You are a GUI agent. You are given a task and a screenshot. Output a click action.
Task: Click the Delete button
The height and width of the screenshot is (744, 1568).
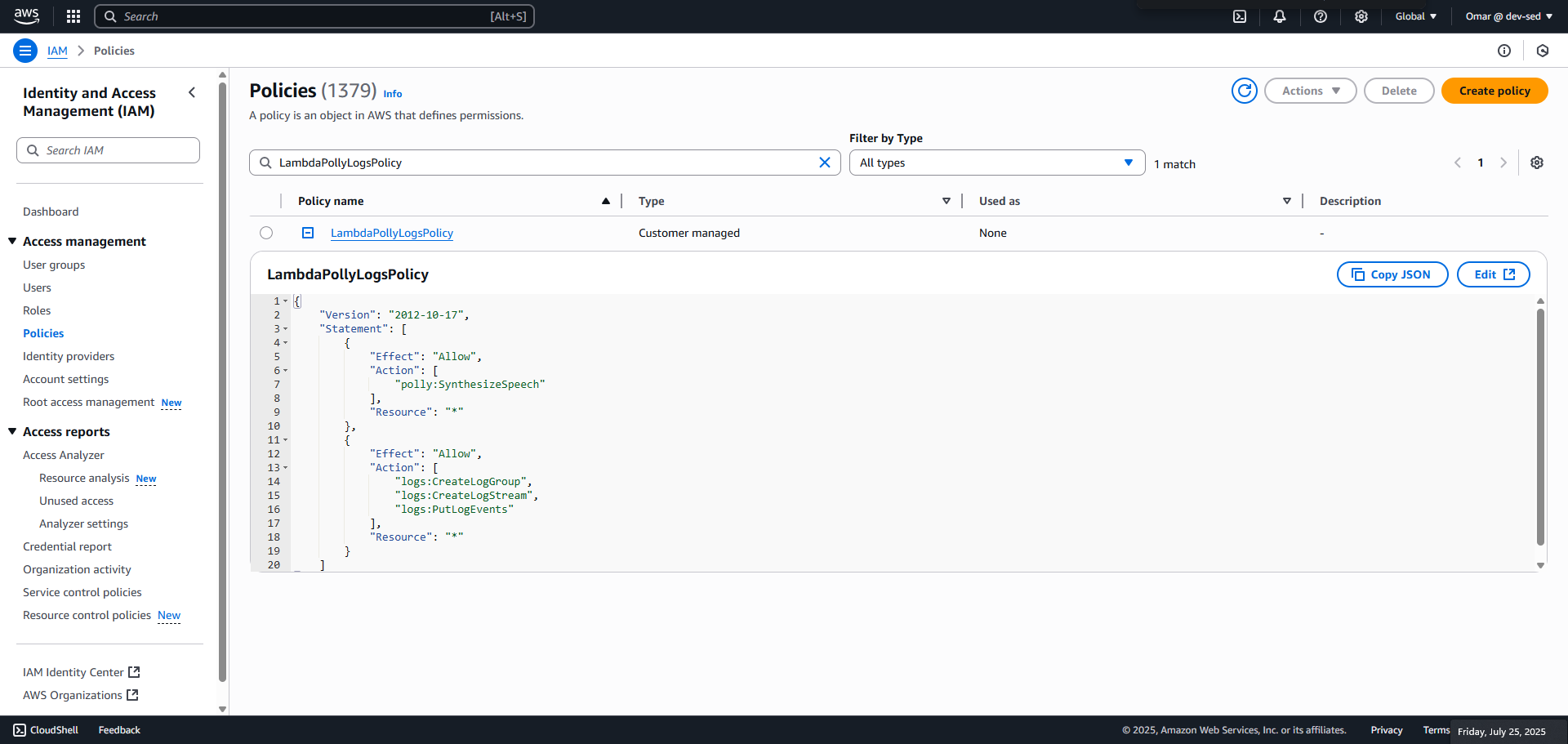click(x=1399, y=91)
